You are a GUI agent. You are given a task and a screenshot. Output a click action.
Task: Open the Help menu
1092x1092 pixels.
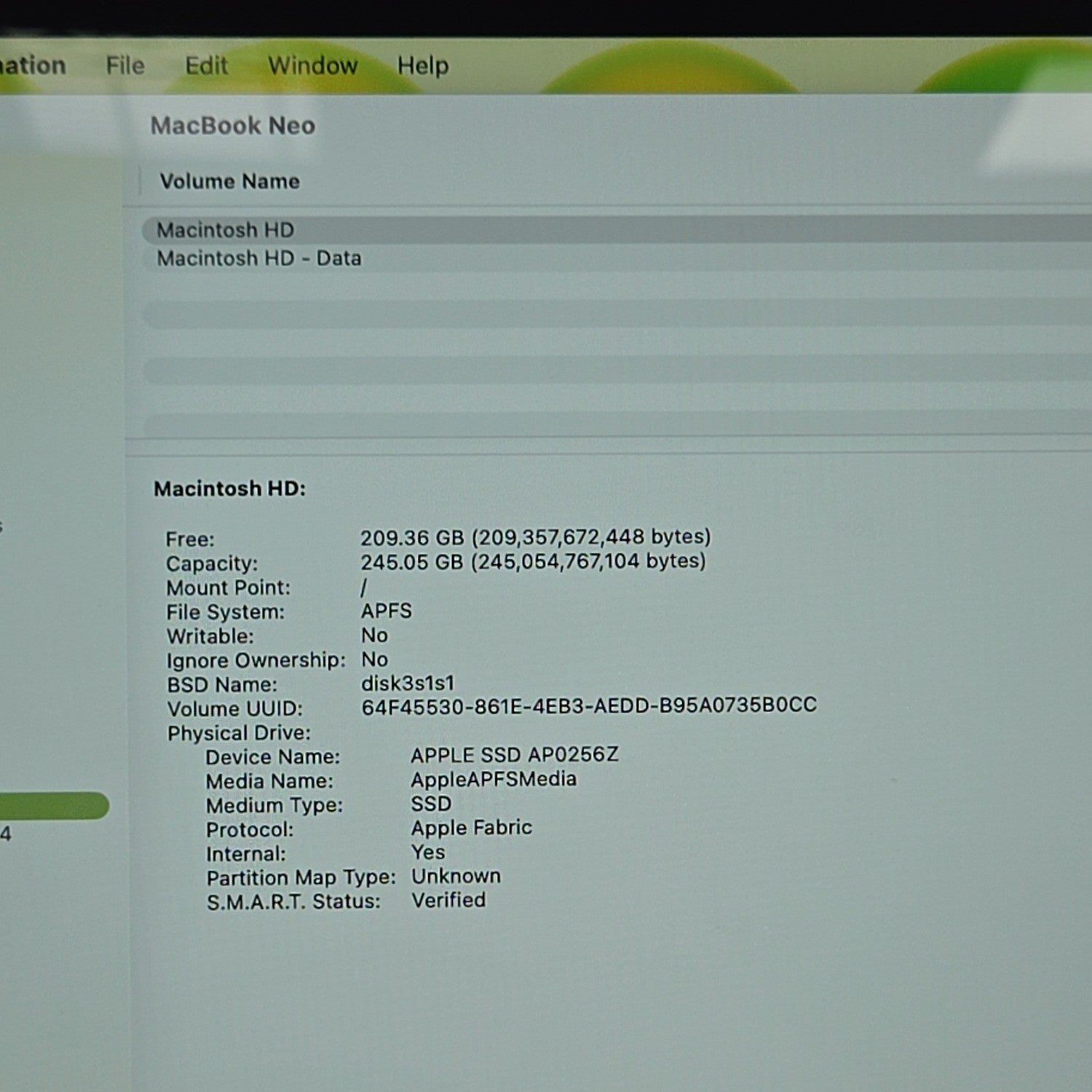coord(422,66)
